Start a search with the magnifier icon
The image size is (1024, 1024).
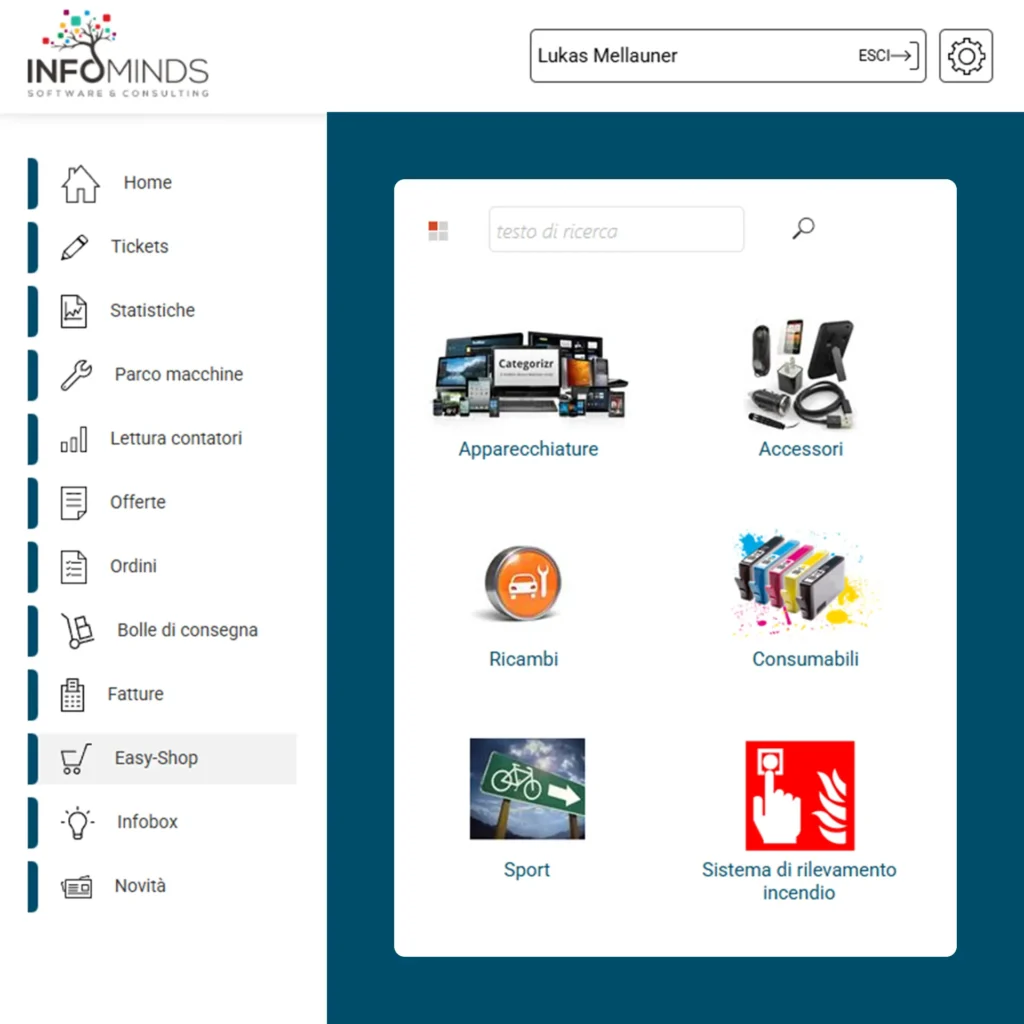pyautogui.click(x=801, y=229)
